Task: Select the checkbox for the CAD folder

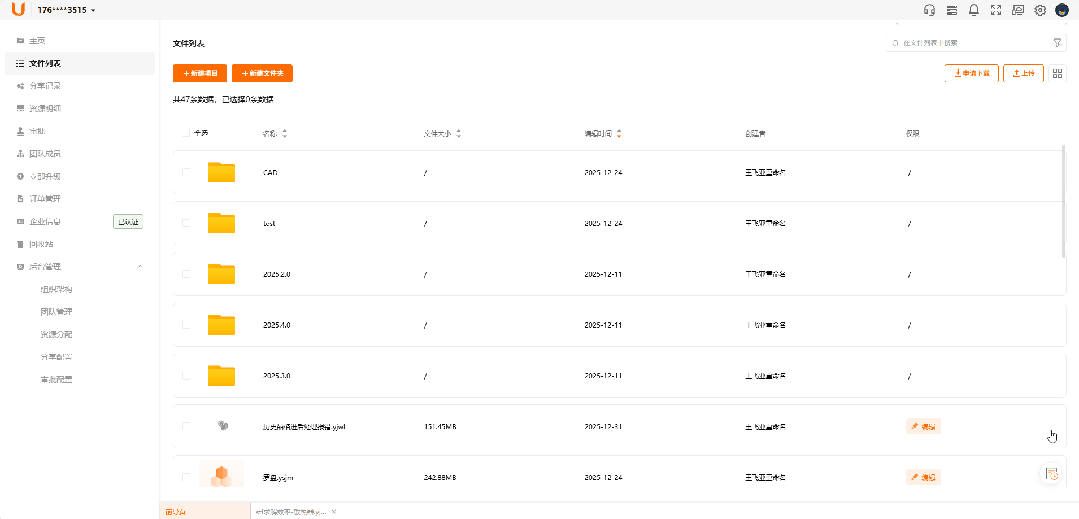Action: (x=185, y=172)
